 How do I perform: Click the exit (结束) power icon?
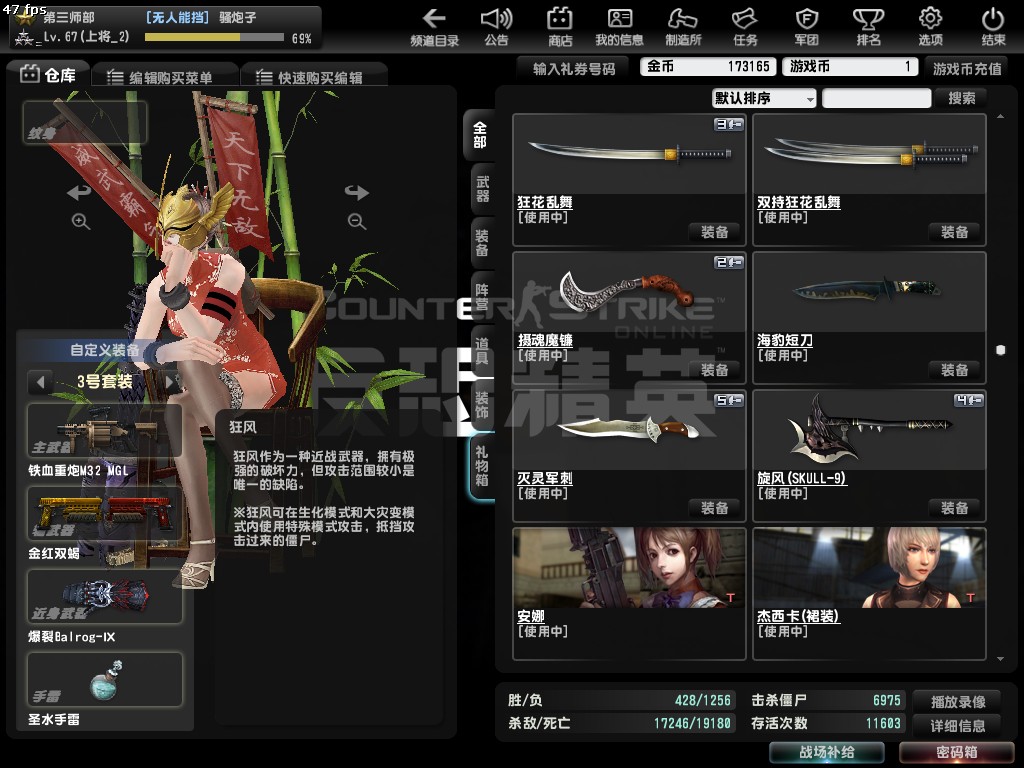tap(993, 27)
